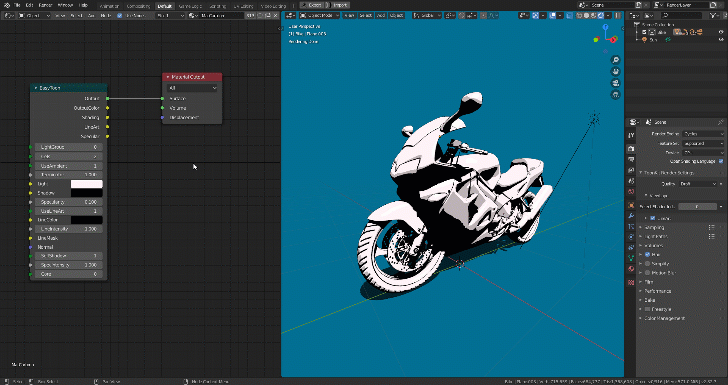Open the Global transform orientation dropdown
Image resolution: width=728 pixels, height=385 pixels.
point(427,16)
